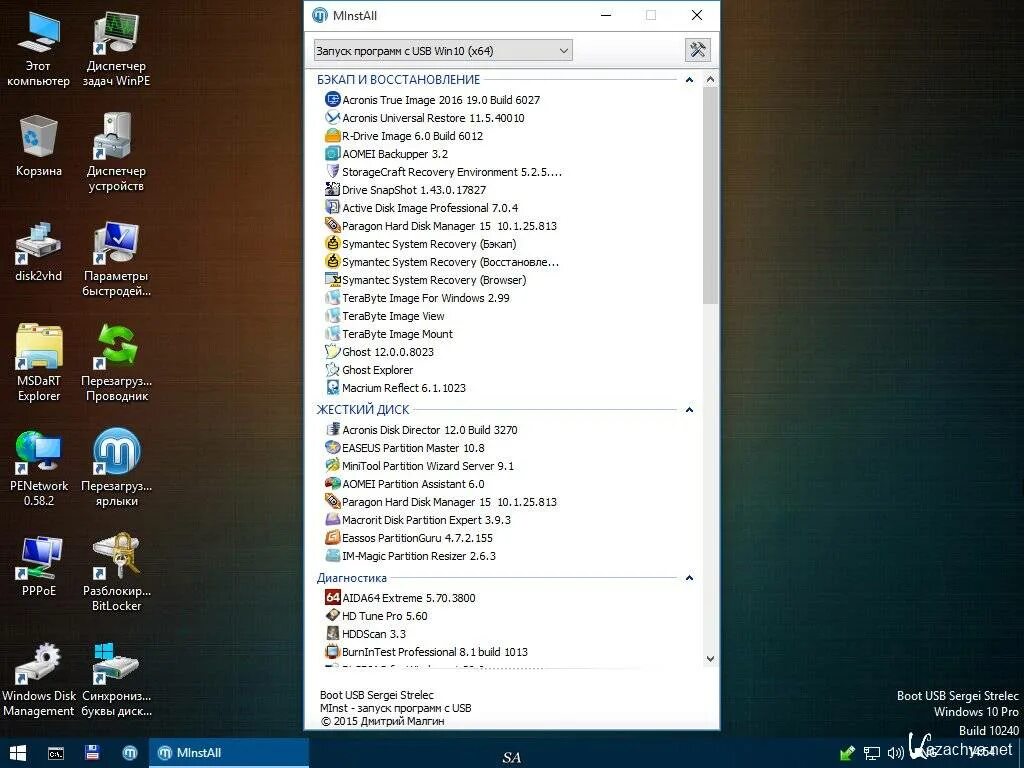Click the Active Disk Image Professional icon
The image size is (1024, 768).
pos(332,208)
